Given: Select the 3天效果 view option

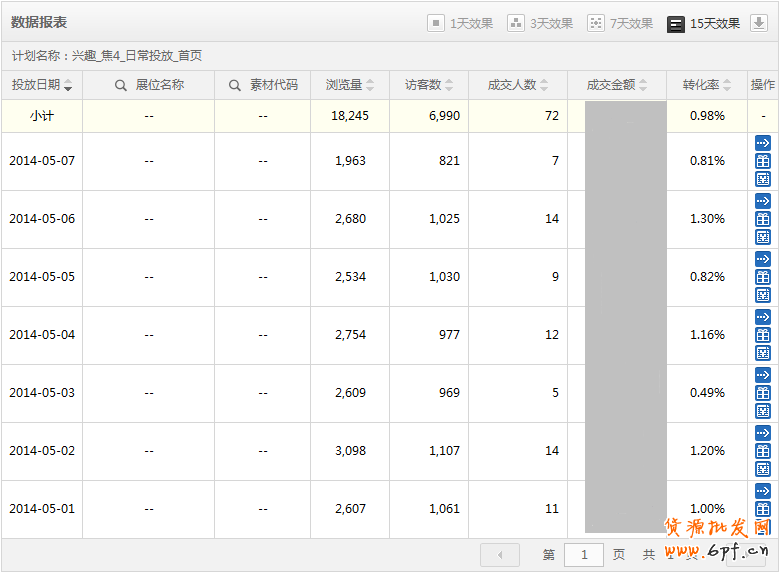Looking at the screenshot, I should pyautogui.click(x=540, y=23).
